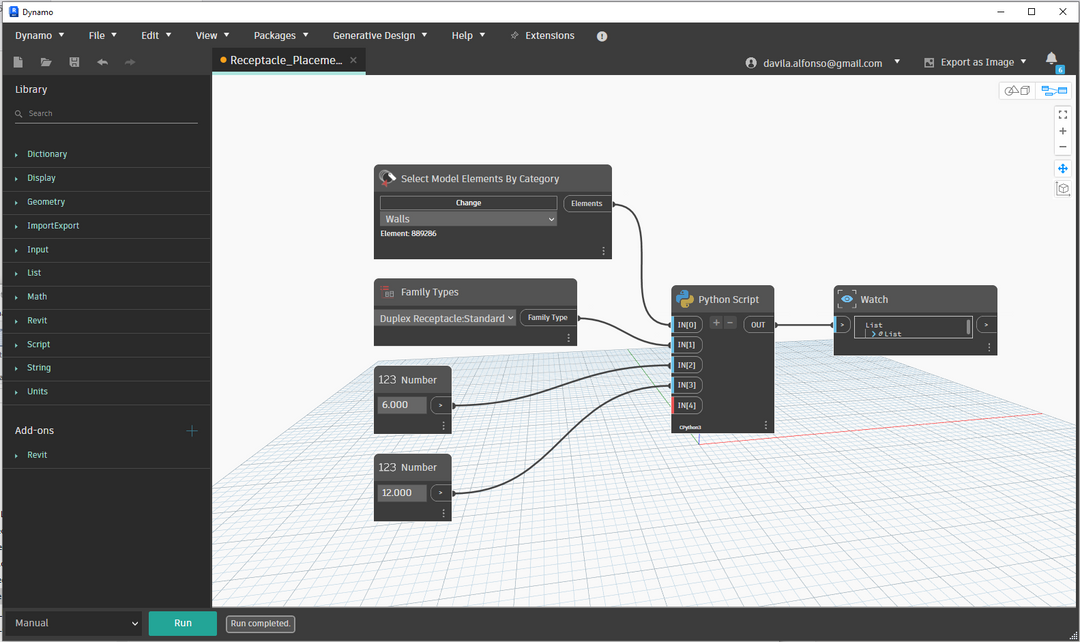Screen dimensions: 1080x642
Task: Open the Packages menu
Action: point(281,36)
